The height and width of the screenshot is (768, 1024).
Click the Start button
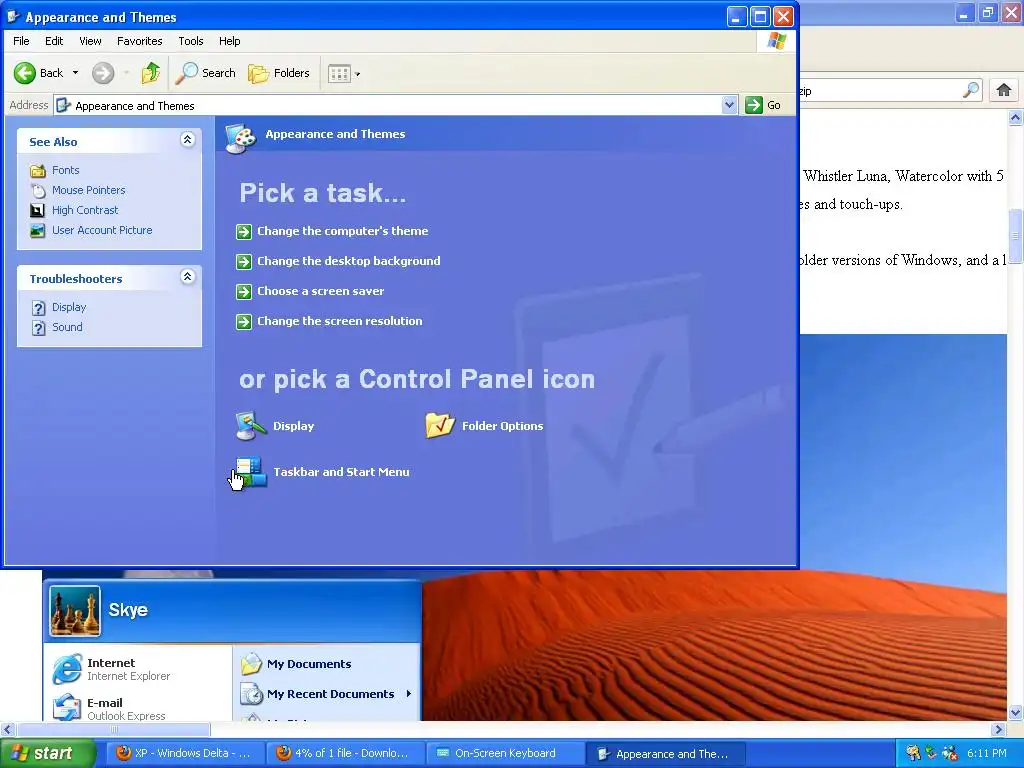coord(47,754)
